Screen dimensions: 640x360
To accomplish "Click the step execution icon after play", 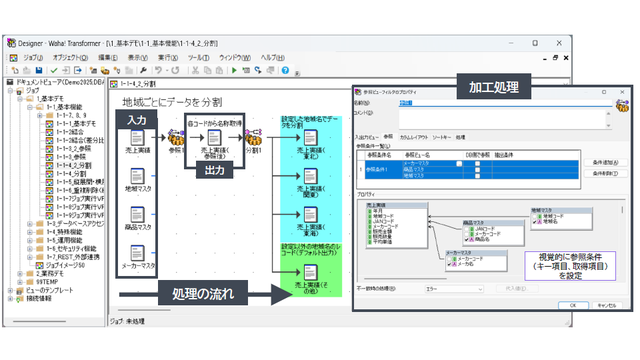I will [246, 70].
